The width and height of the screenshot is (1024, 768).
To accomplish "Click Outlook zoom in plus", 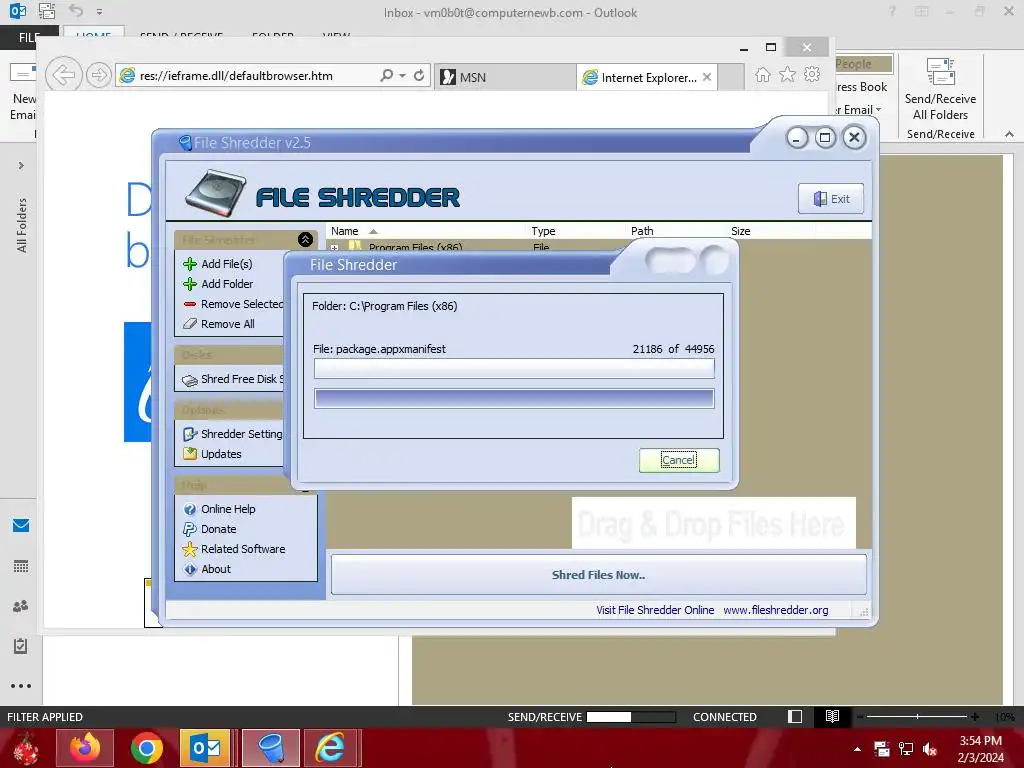I will point(974,716).
